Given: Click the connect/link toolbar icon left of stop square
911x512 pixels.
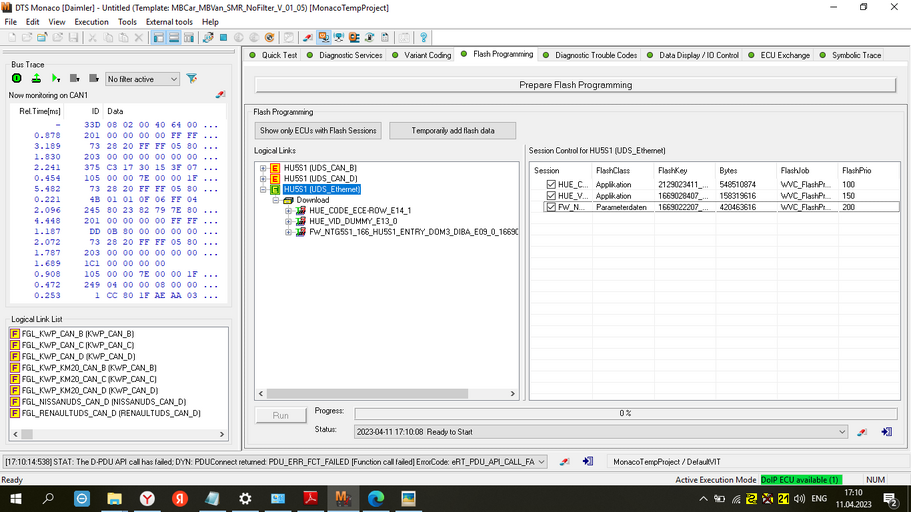Looking at the screenshot, I should (207, 38).
